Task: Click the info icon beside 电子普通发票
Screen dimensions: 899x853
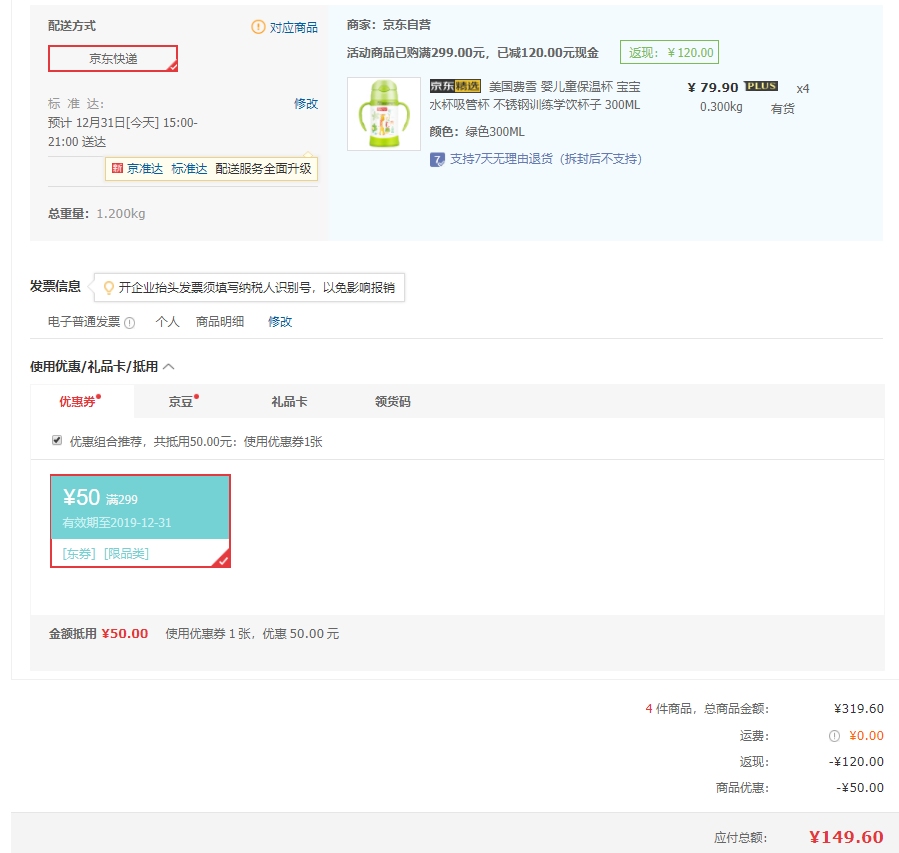Action: pyautogui.click(x=130, y=323)
